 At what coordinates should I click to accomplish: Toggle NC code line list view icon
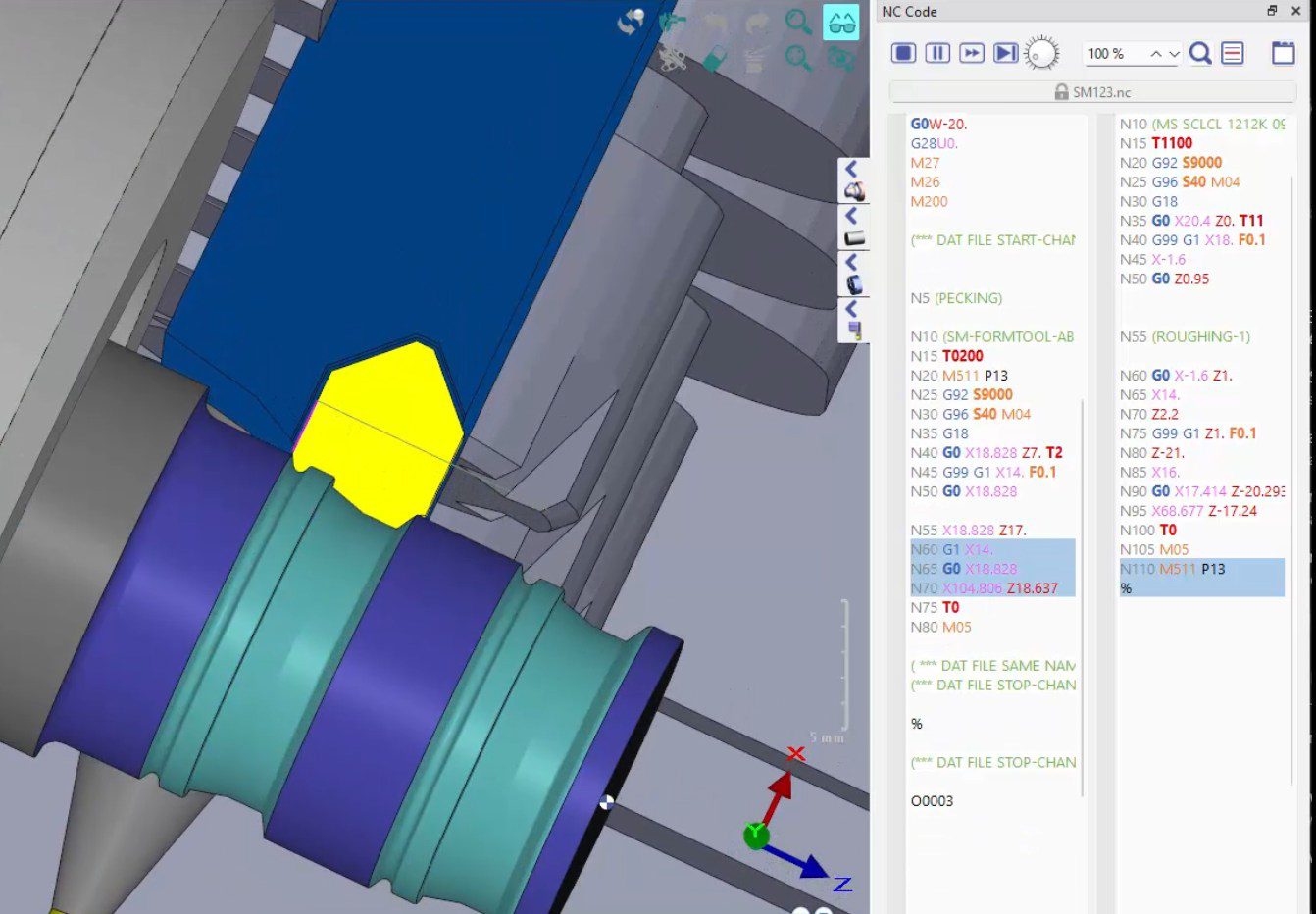[1233, 53]
